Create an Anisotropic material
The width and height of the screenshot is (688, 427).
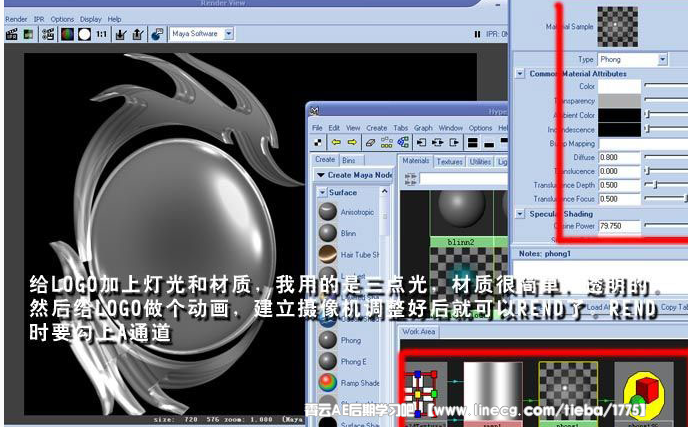click(347, 212)
